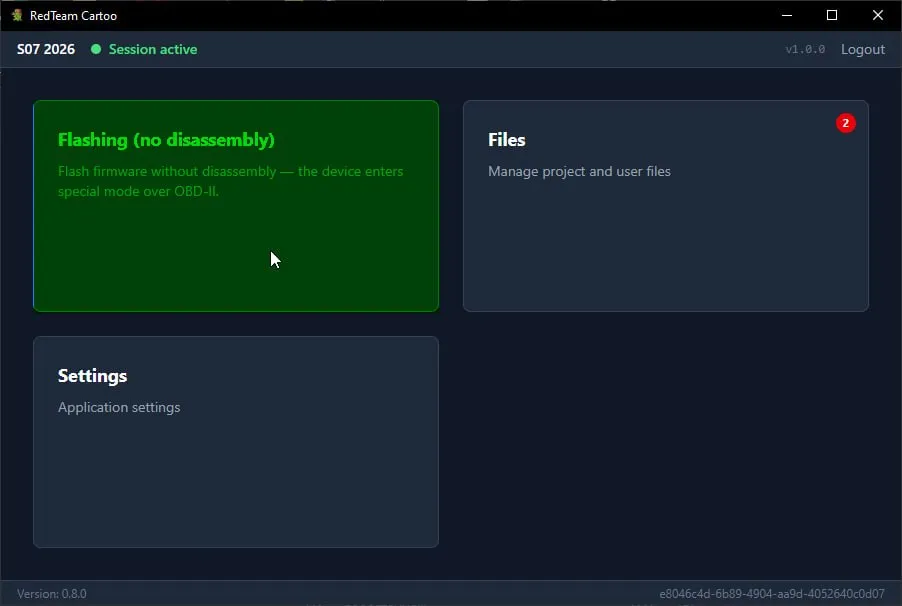902x606 pixels.
Task: Click the 'RedTeam Cartoo' window title
Action: tap(73, 16)
